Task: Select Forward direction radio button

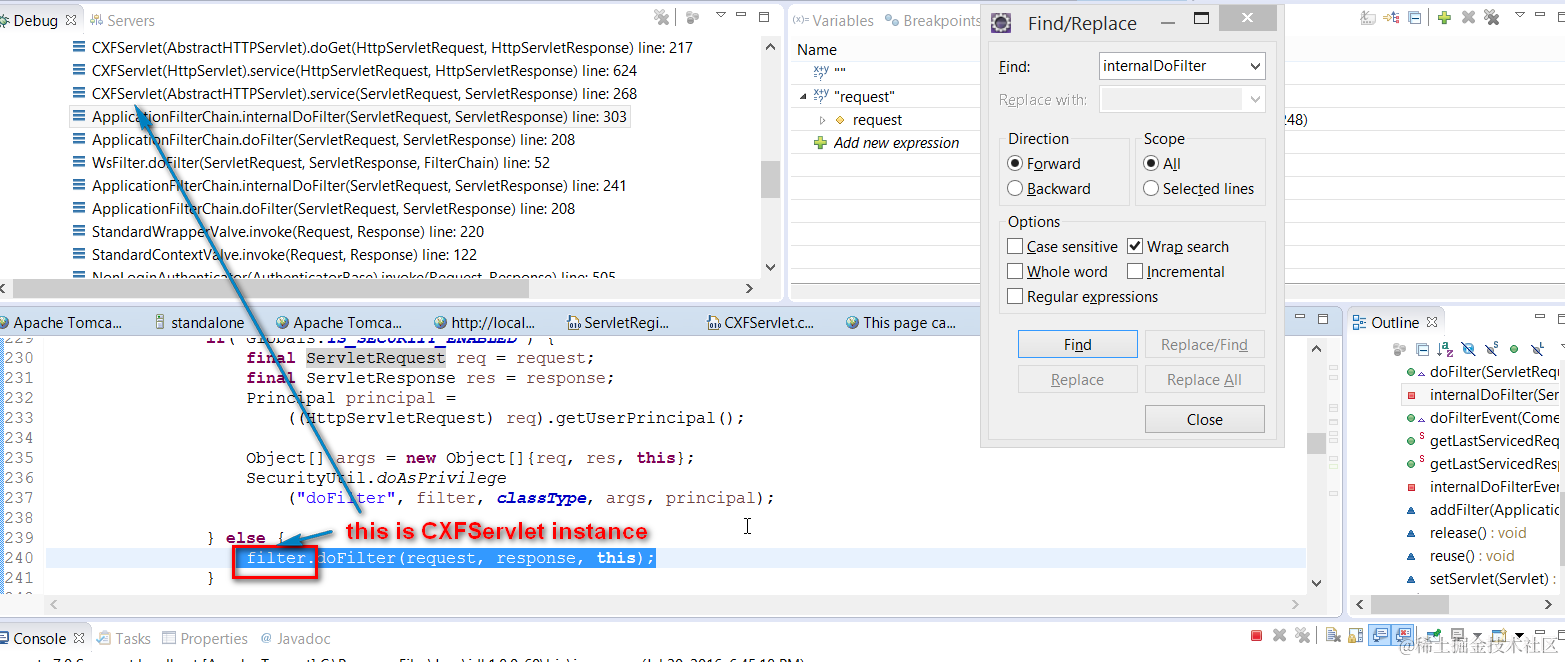Action: pos(1015,164)
